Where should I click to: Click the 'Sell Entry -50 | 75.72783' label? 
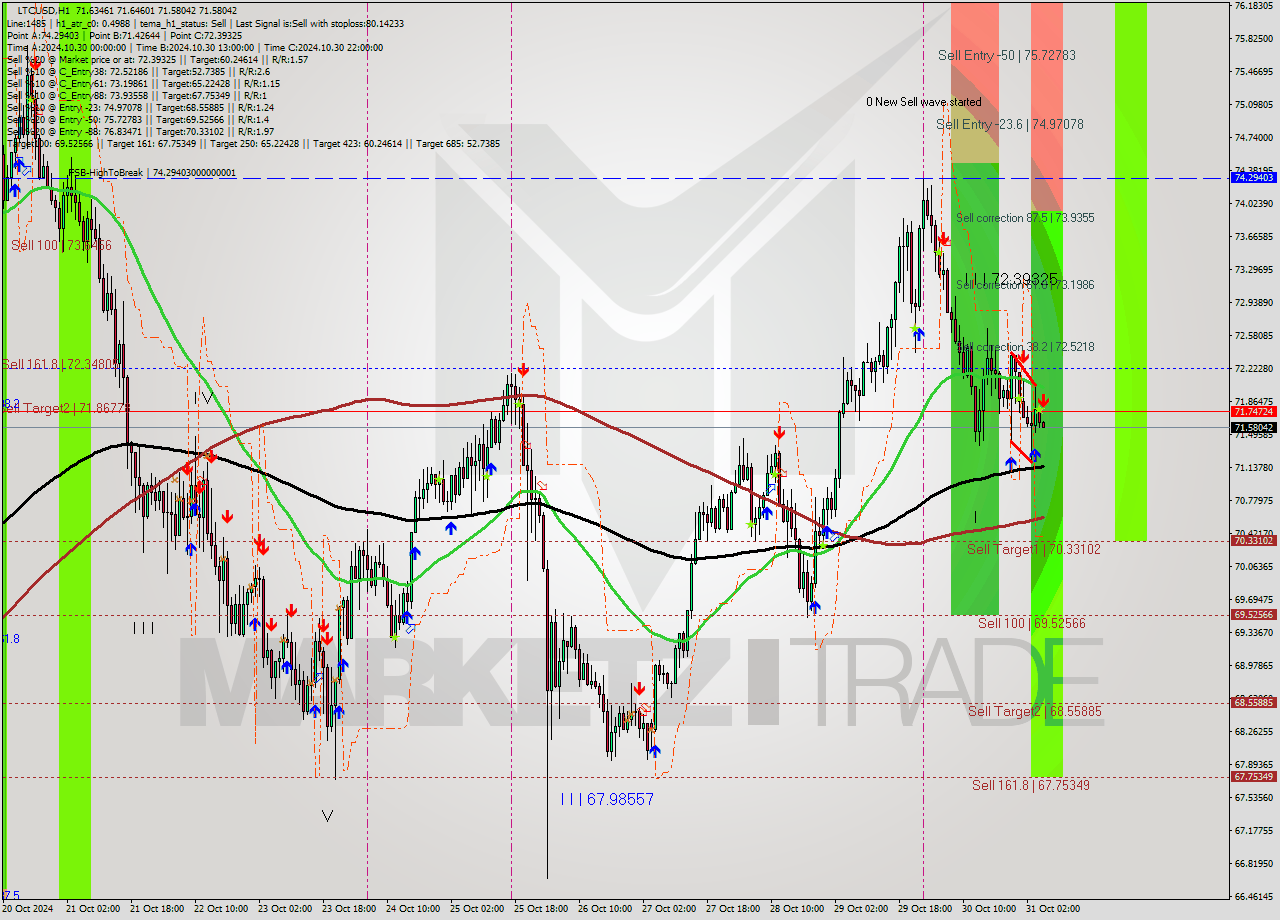[x=1007, y=56]
